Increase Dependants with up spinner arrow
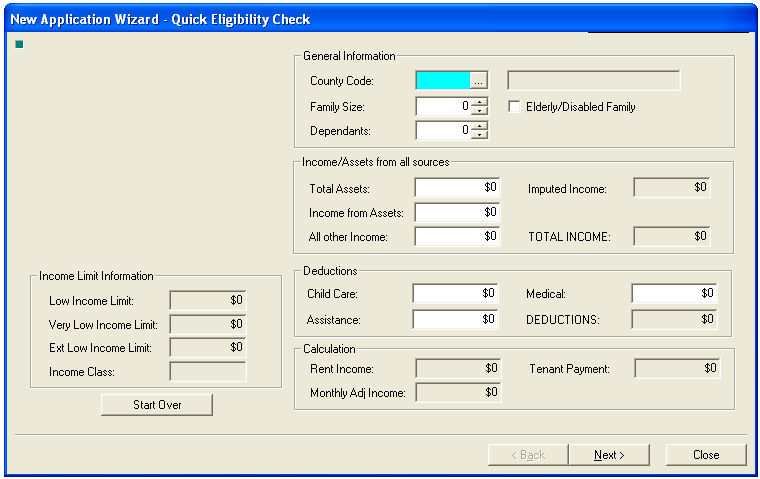This screenshot has width=760, height=479. (480, 125)
